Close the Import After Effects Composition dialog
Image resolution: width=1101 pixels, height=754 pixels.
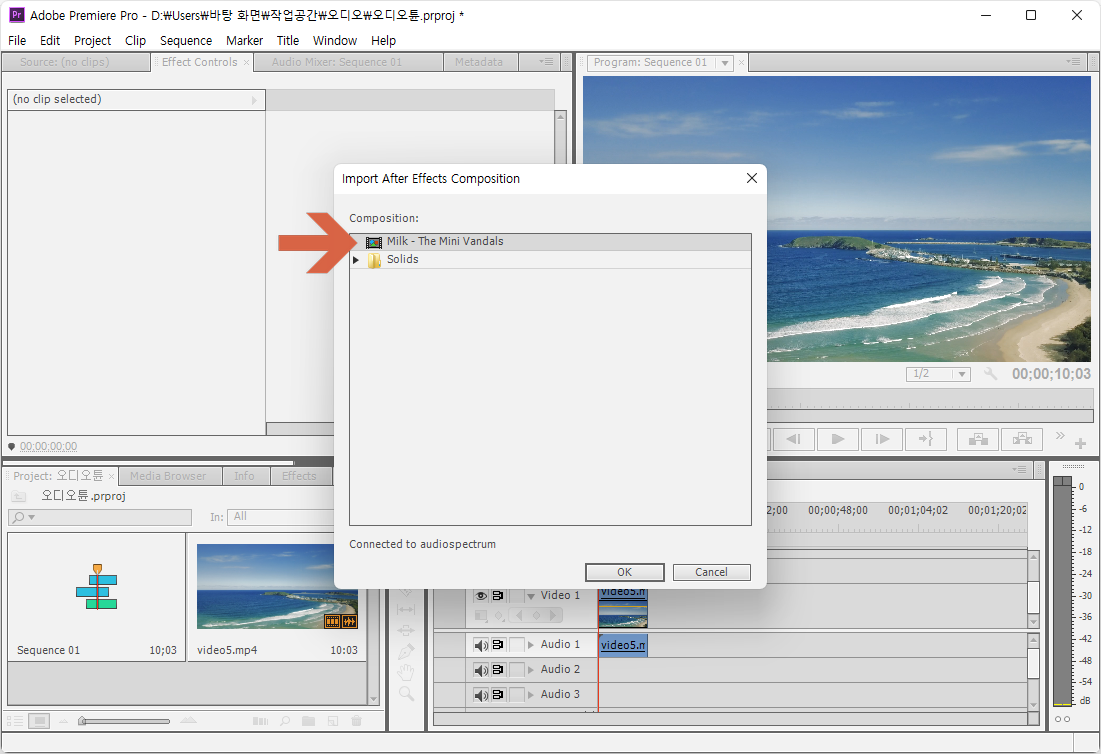751,178
